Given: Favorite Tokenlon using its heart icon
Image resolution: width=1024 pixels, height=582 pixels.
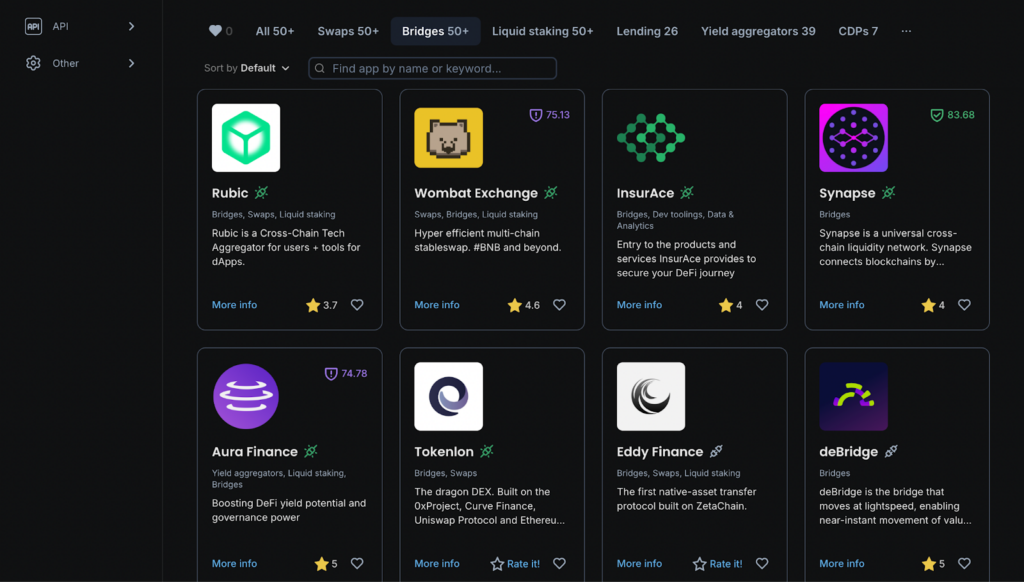Looking at the screenshot, I should [559, 563].
